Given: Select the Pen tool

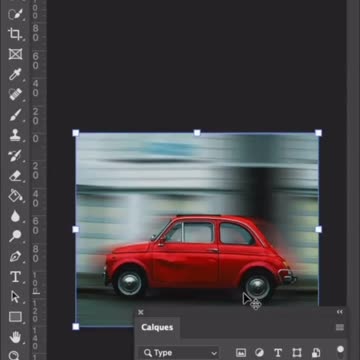Looking at the screenshot, I should point(15,256).
